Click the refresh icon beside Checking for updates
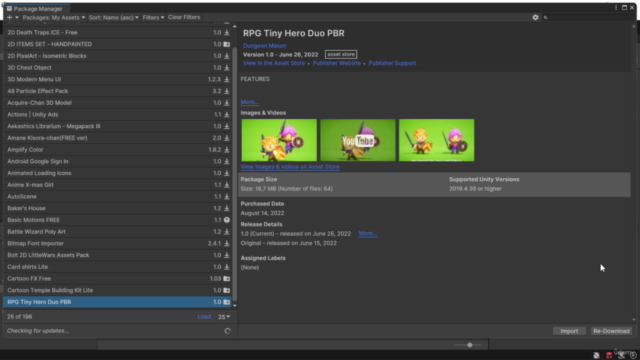Viewport: 640px width, 360px height. 227,331
